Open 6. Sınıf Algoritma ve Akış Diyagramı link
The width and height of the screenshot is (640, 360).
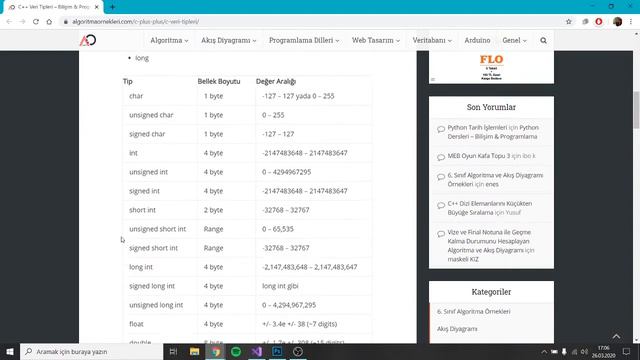click(495, 180)
